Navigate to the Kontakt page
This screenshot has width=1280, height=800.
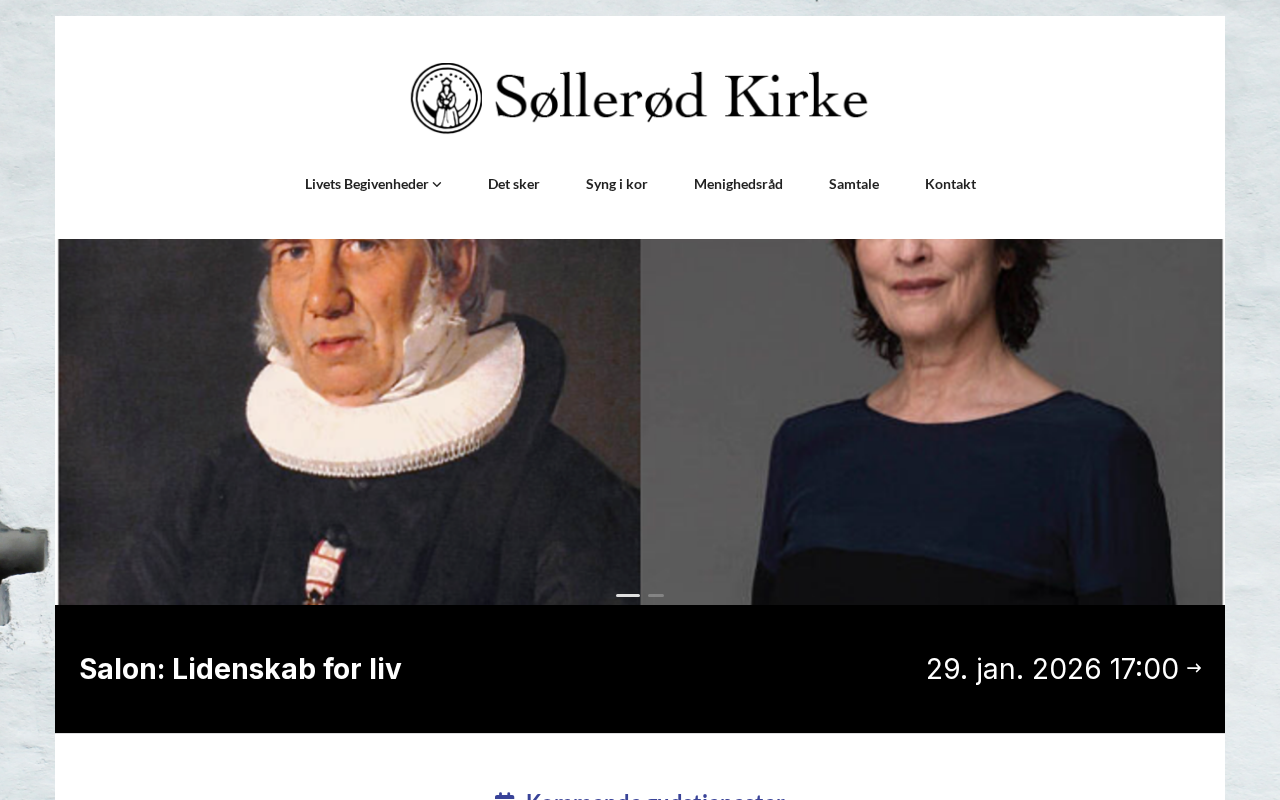(950, 184)
